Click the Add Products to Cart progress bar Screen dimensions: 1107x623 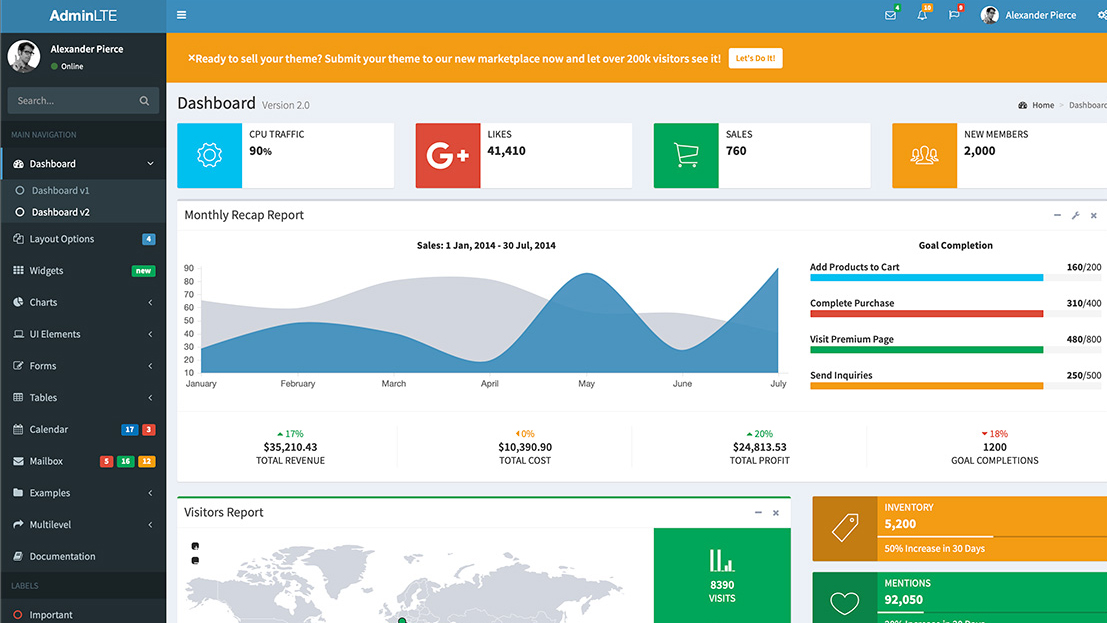pos(955,278)
